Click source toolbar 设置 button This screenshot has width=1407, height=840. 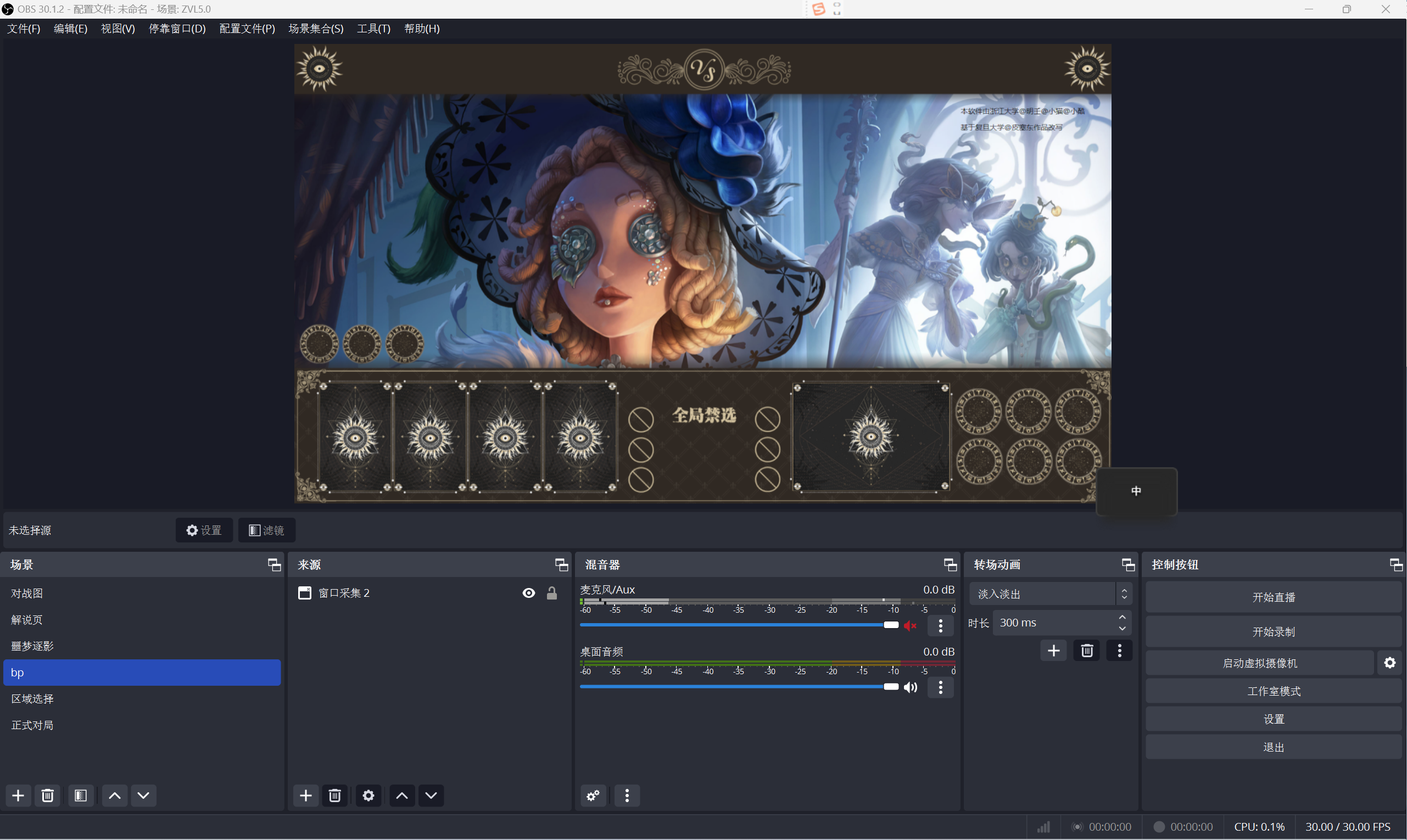[204, 530]
